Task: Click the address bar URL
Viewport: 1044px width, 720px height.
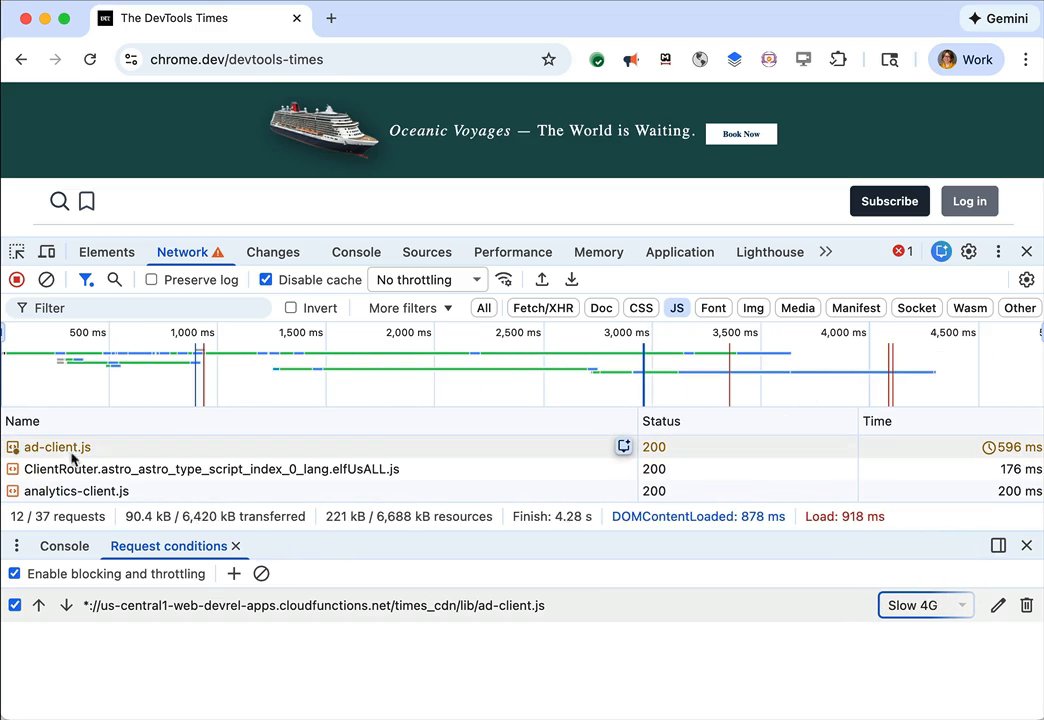Action: (x=236, y=59)
